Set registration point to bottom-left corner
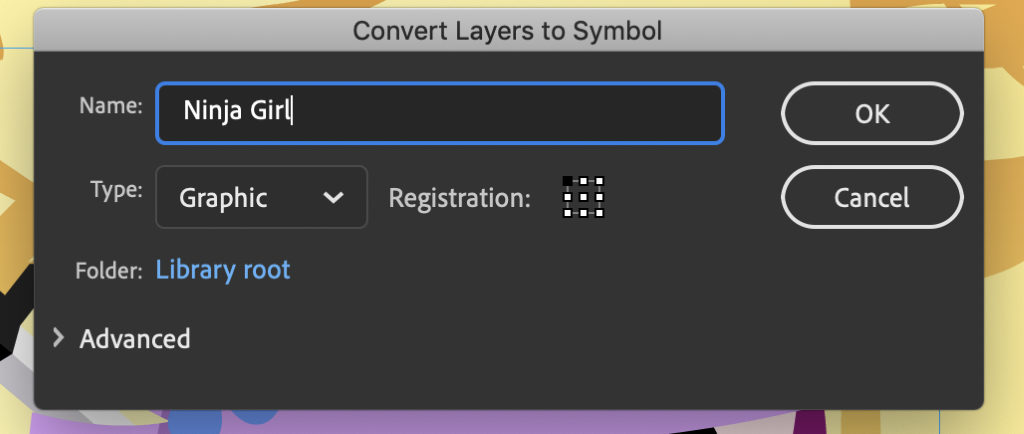 [567, 213]
